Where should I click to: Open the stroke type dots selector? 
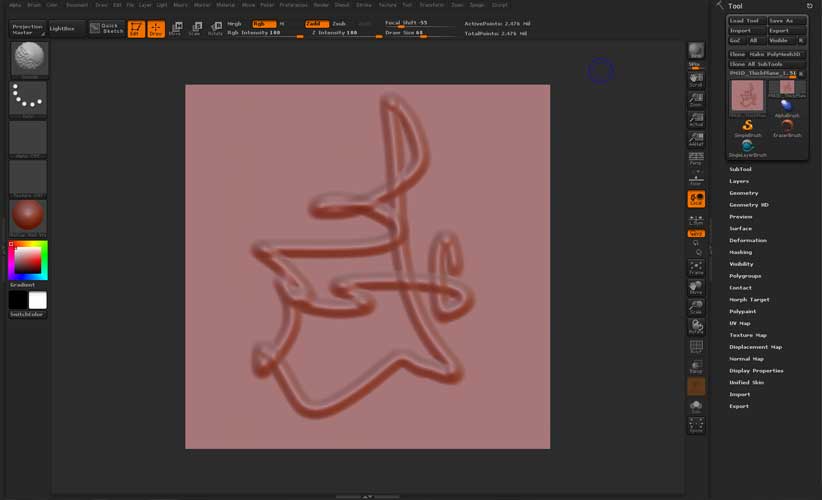click(29, 100)
